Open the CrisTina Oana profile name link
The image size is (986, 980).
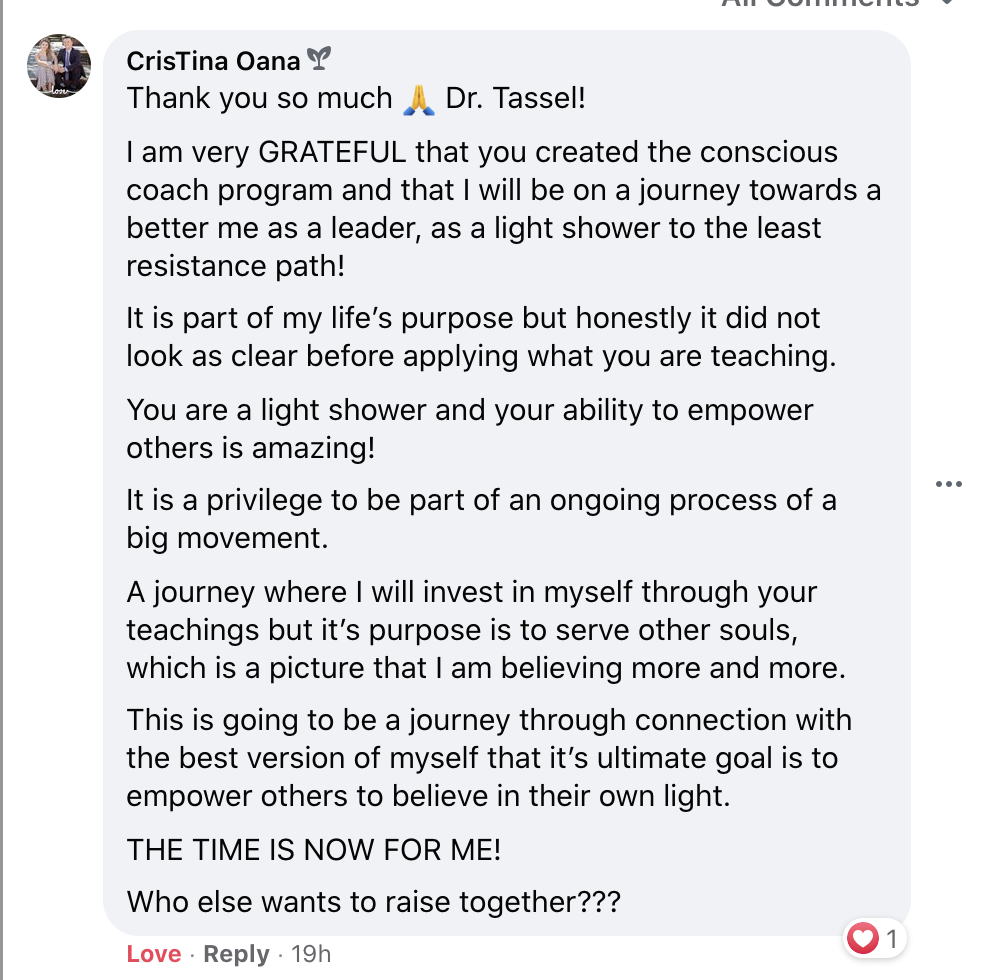[x=213, y=61]
